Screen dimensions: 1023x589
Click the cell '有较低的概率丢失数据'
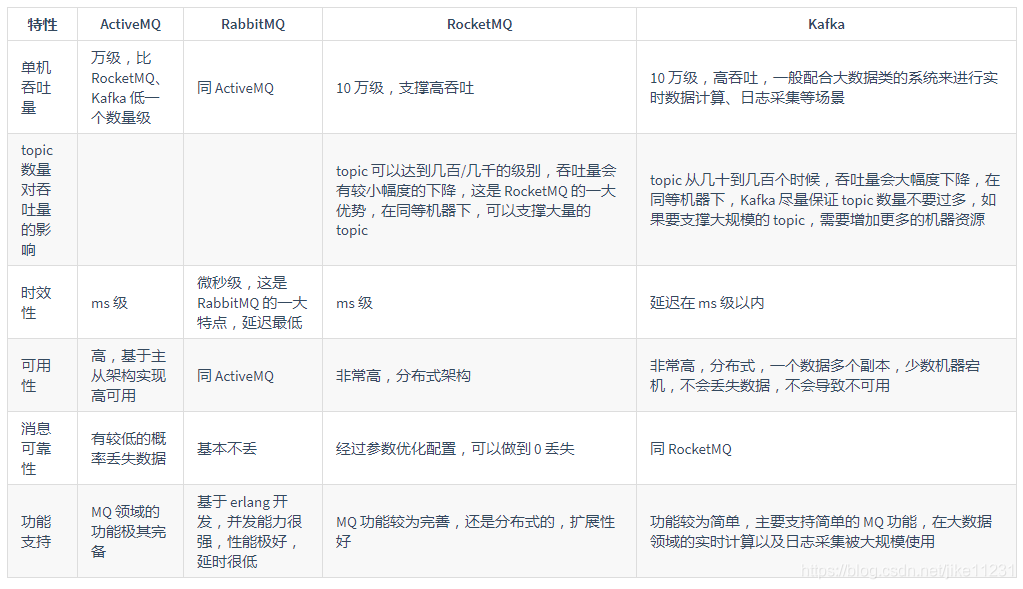130,448
